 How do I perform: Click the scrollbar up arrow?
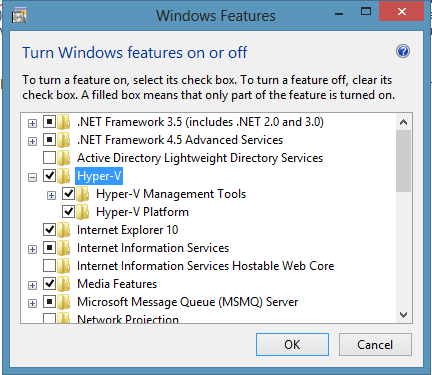click(x=403, y=122)
